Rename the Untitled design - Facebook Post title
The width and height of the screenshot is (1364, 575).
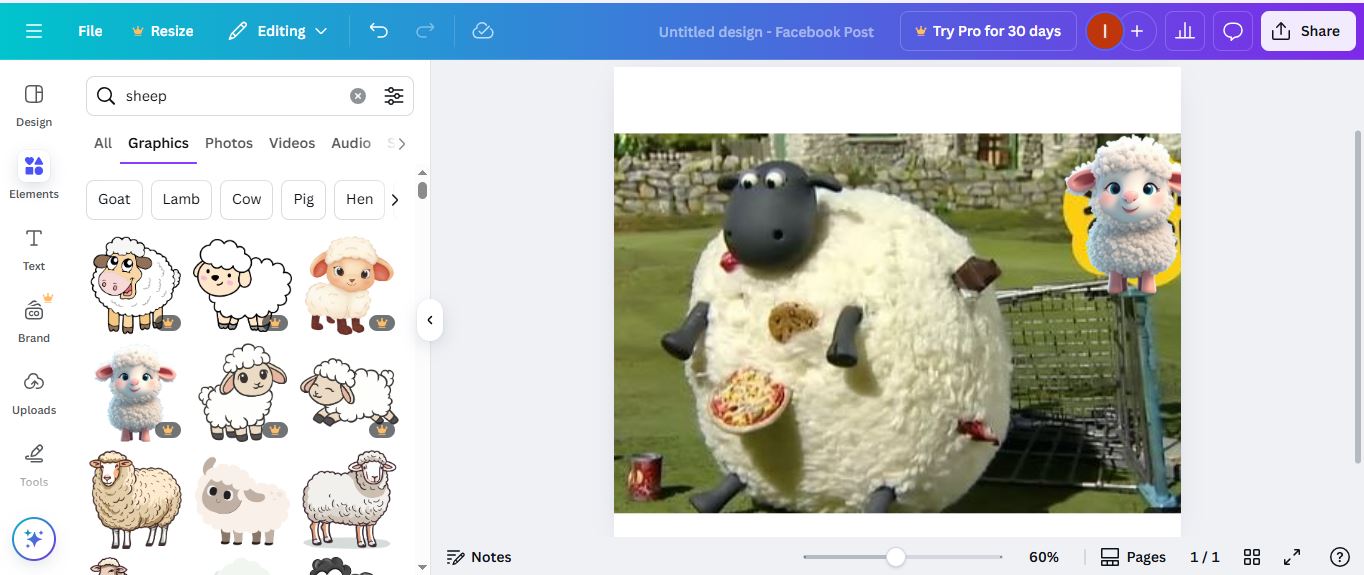click(766, 31)
